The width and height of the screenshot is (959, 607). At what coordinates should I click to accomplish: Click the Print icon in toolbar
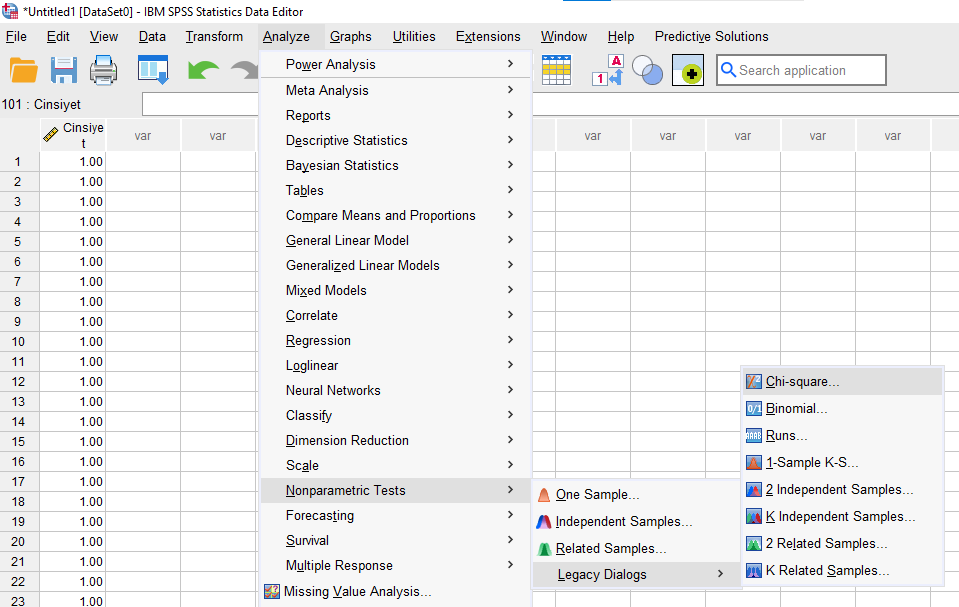(x=105, y=71)
